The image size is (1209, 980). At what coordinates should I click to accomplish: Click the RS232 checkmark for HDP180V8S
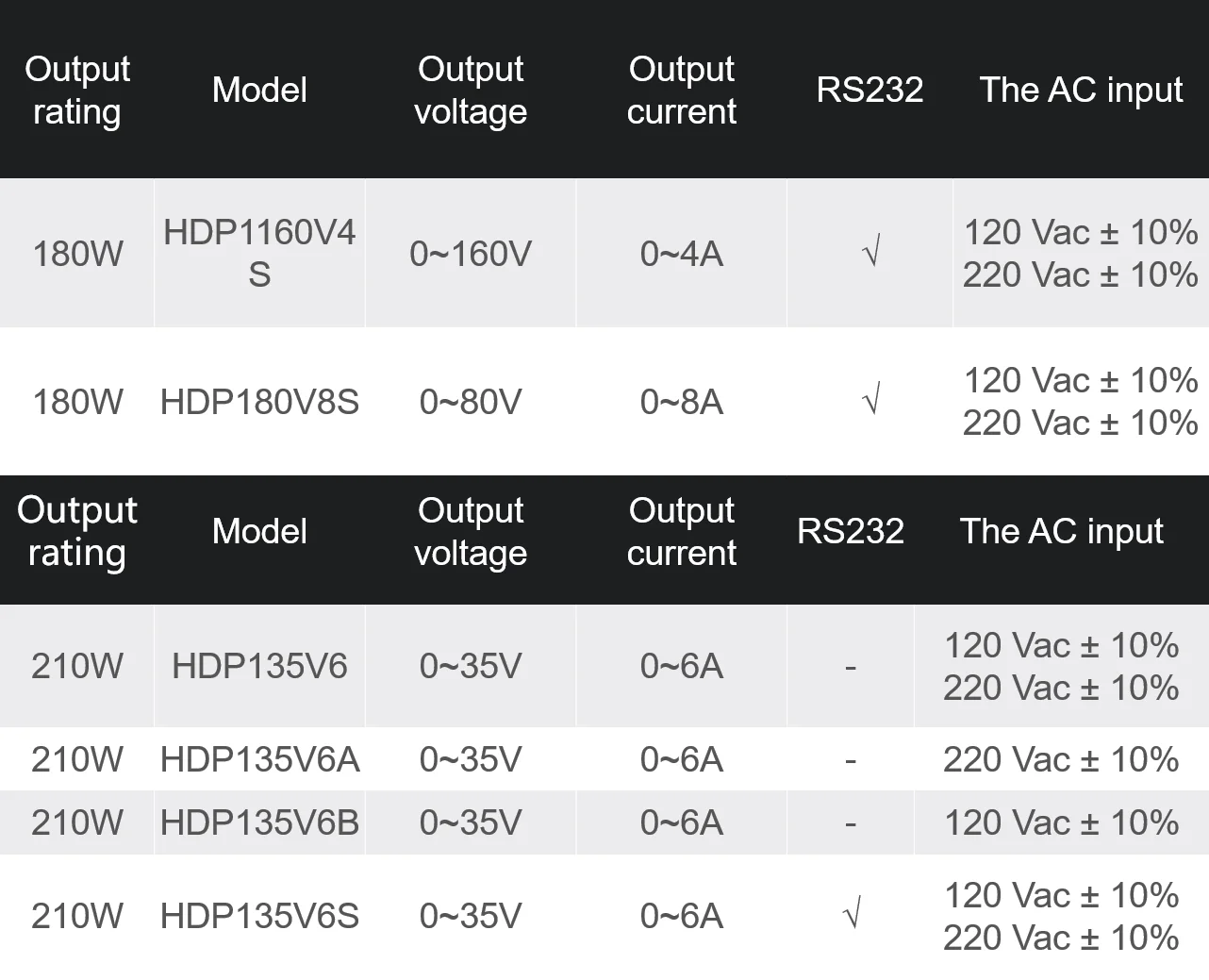(871, 401)
